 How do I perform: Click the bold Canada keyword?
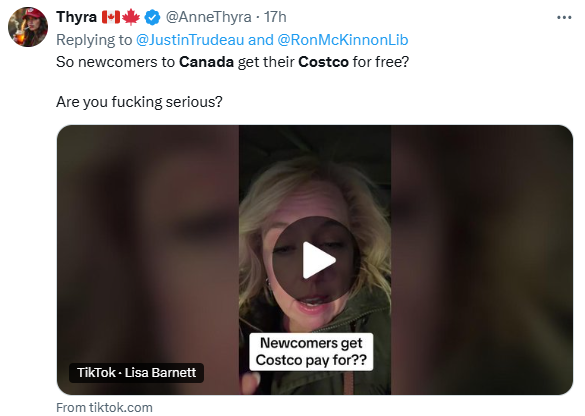point(206,62)
